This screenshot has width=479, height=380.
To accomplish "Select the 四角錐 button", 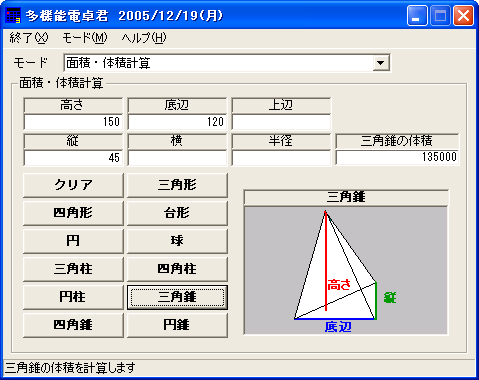I will 73,325.
